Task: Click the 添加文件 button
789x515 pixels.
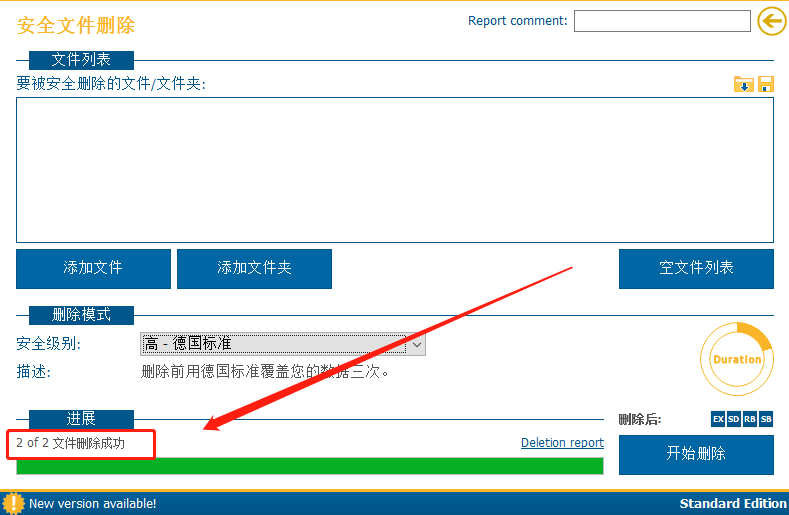Action: pos(93,268)
